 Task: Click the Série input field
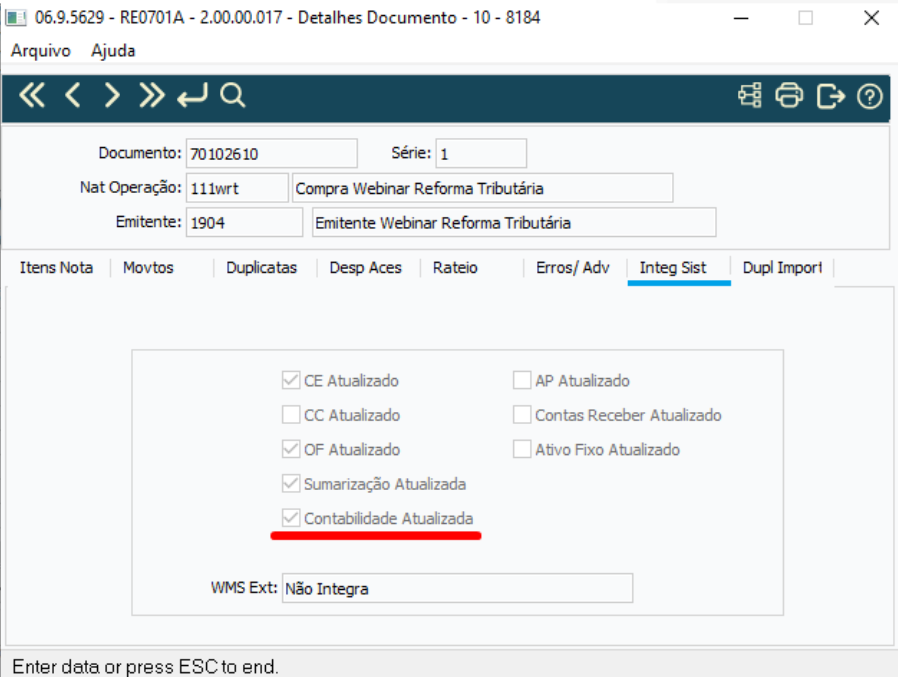pyautogui.click(x=481, y=153)
